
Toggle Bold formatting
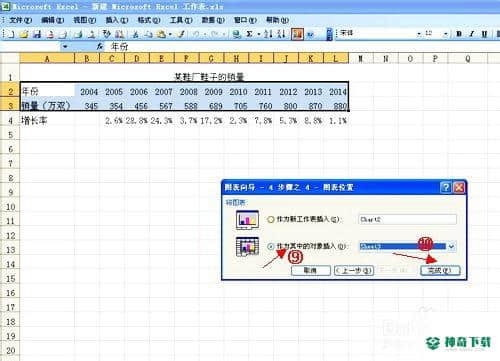click(x=459, y=34)
